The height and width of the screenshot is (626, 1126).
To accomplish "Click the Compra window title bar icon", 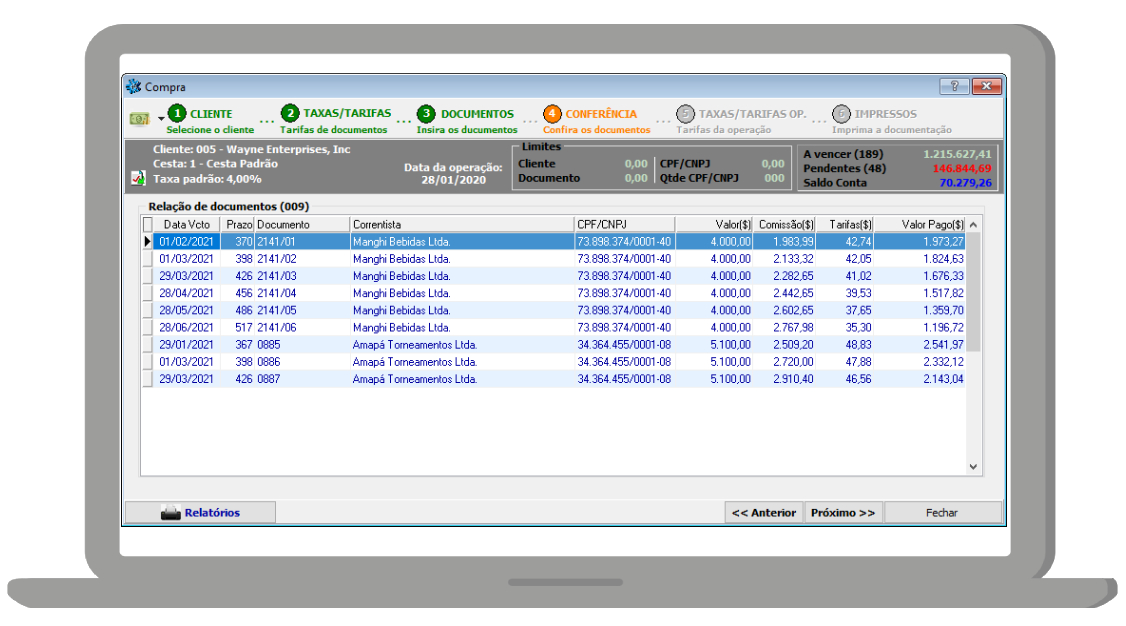I will click(x=133, y=87).
